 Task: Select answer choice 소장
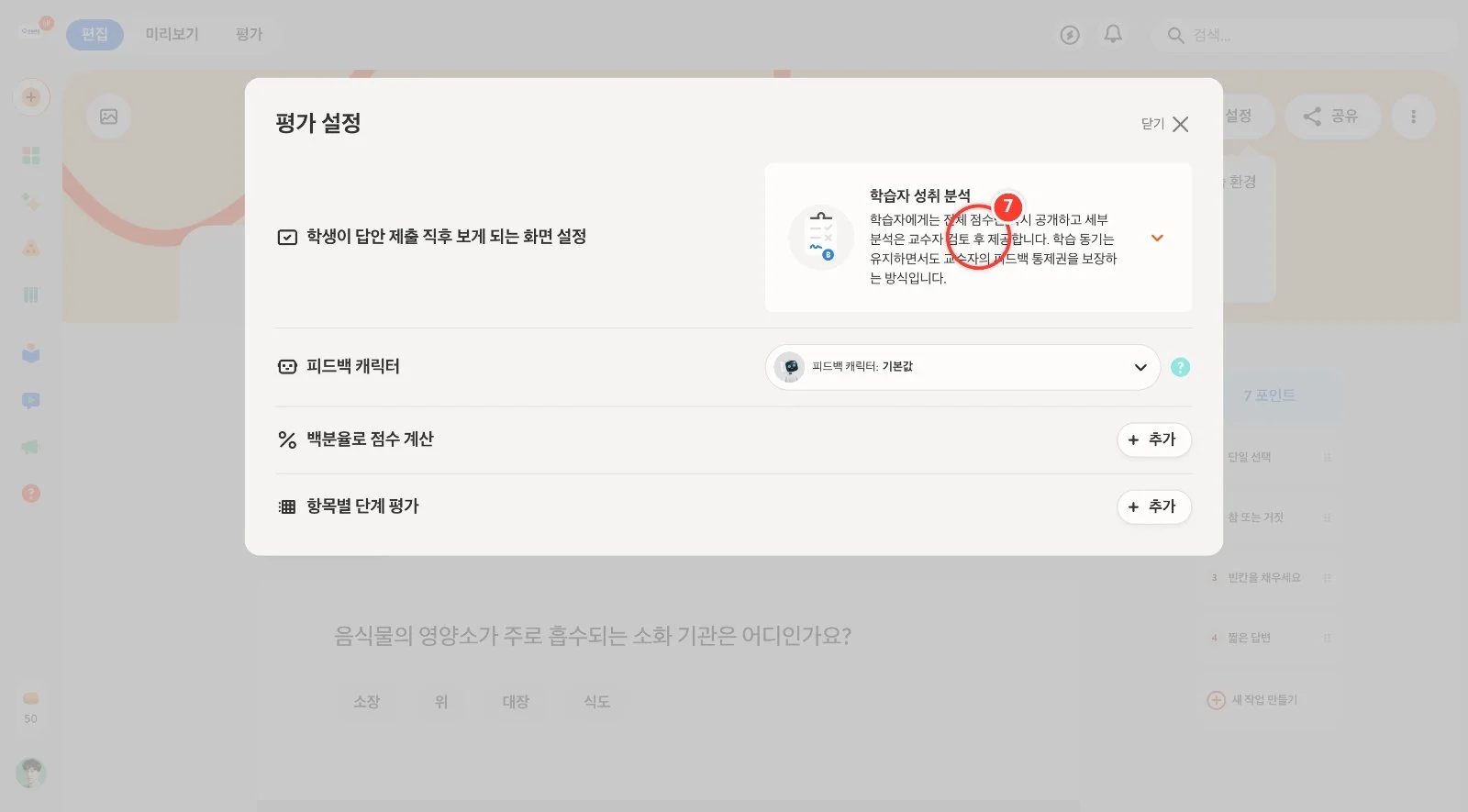tap(366, 702)
